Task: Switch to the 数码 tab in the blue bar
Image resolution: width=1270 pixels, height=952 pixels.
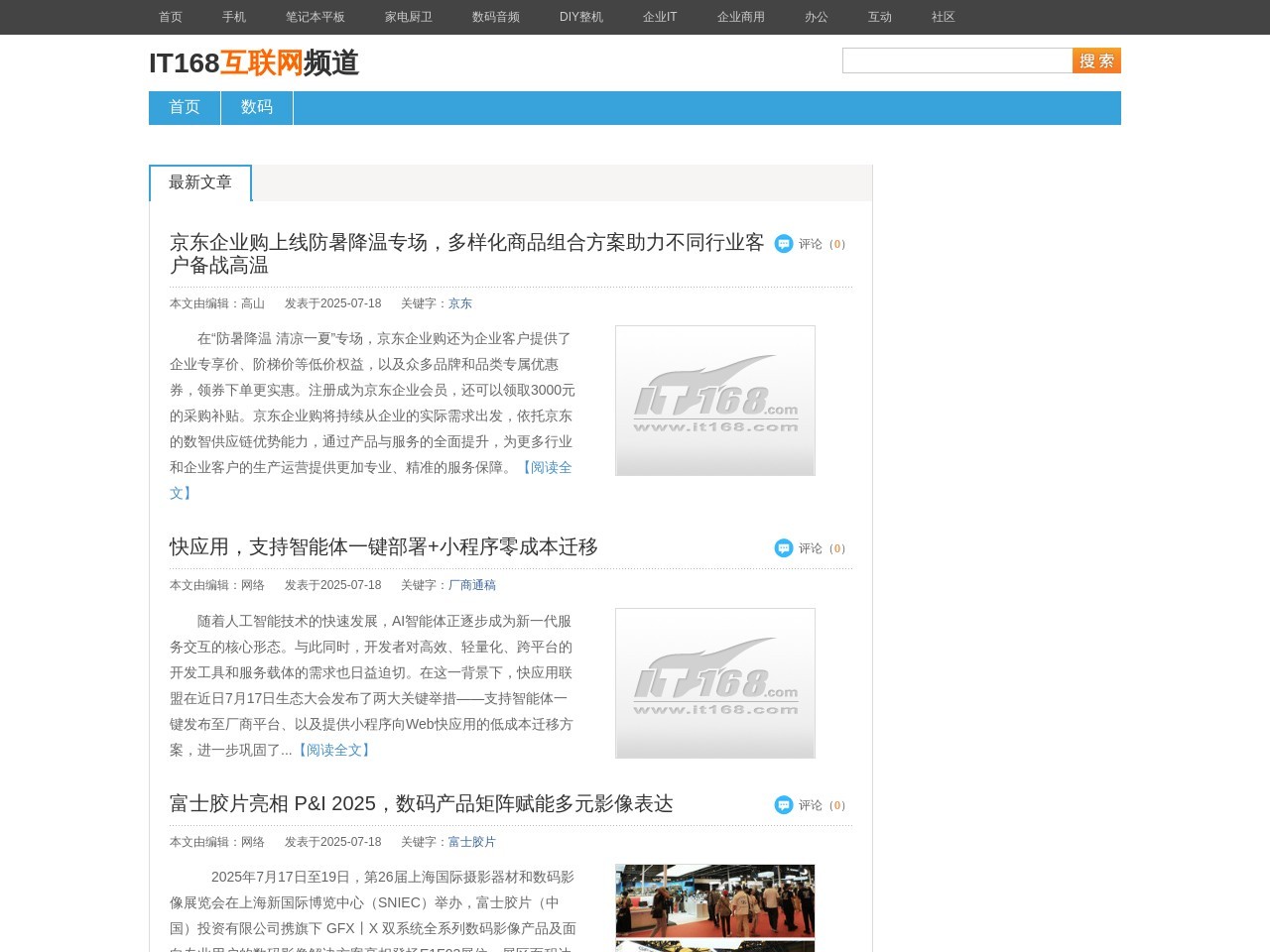Action: pyautogui.click(x=256, y=107)
